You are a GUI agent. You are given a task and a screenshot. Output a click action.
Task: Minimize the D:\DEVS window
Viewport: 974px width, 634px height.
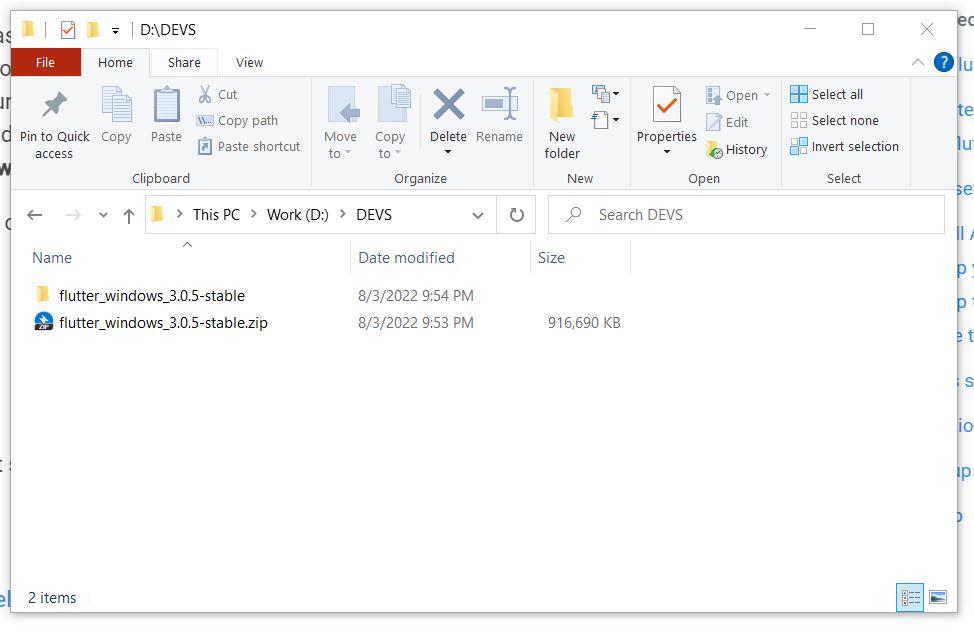pyautogui.click(x=810, y=29)
